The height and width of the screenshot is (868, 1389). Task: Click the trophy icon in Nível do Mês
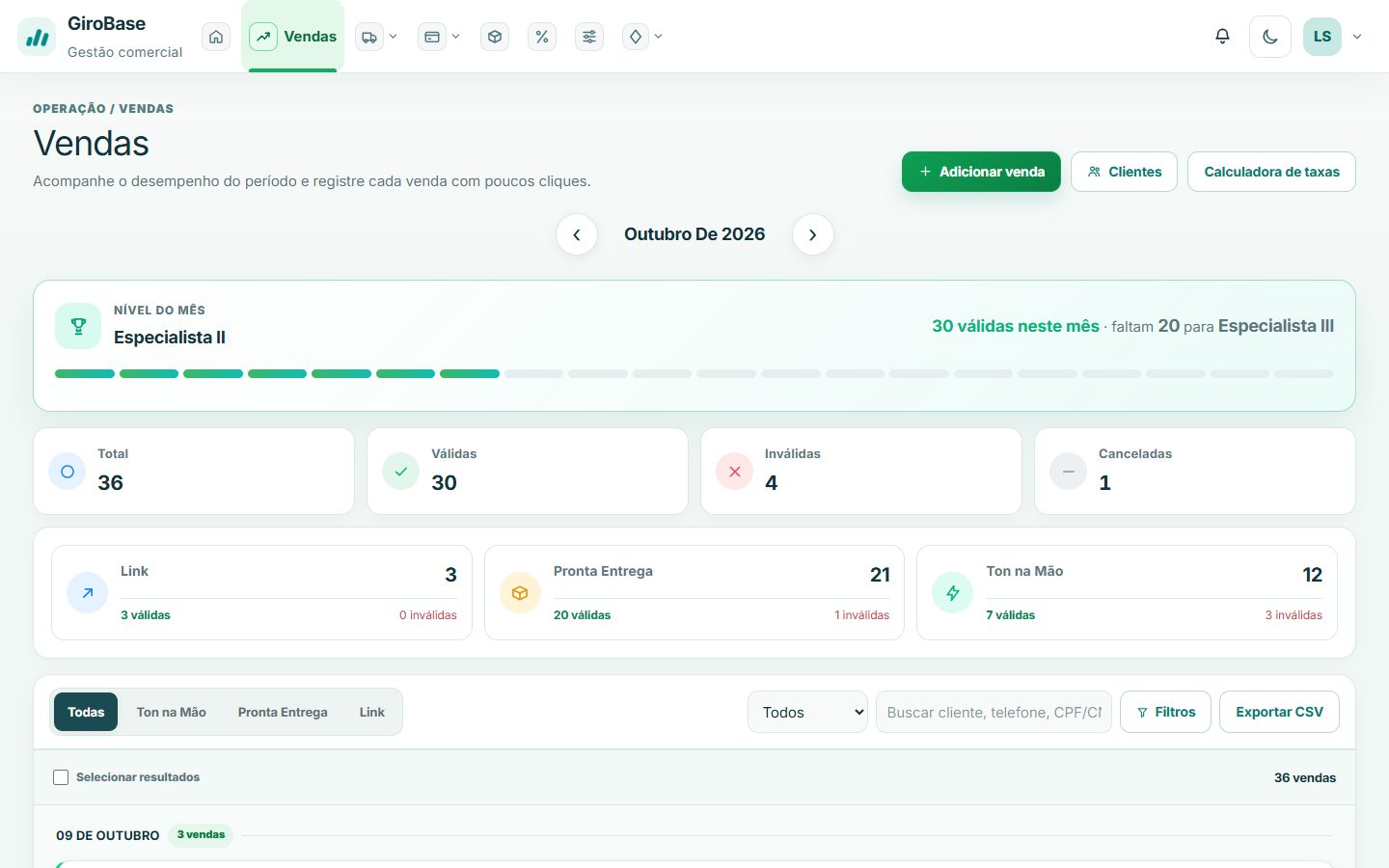point(78,326)
